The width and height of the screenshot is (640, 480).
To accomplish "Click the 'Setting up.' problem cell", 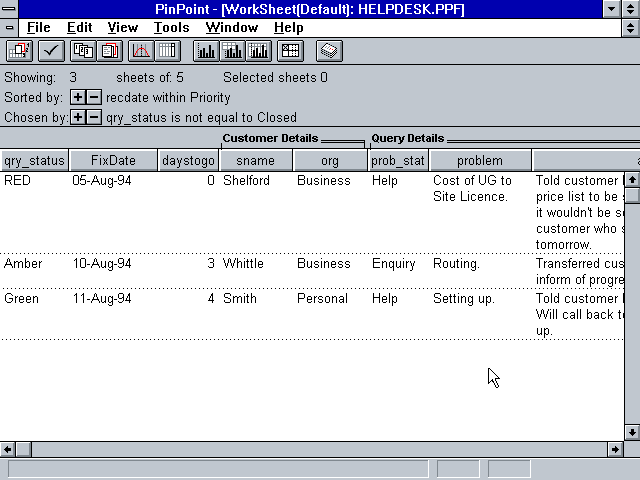I will 464,299.
